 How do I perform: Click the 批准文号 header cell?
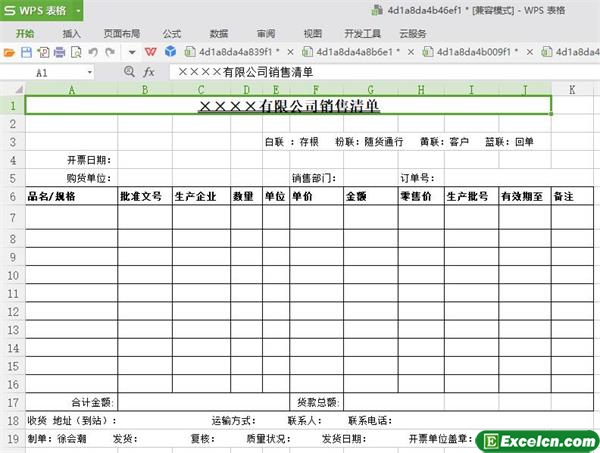(x=145, y=196)
